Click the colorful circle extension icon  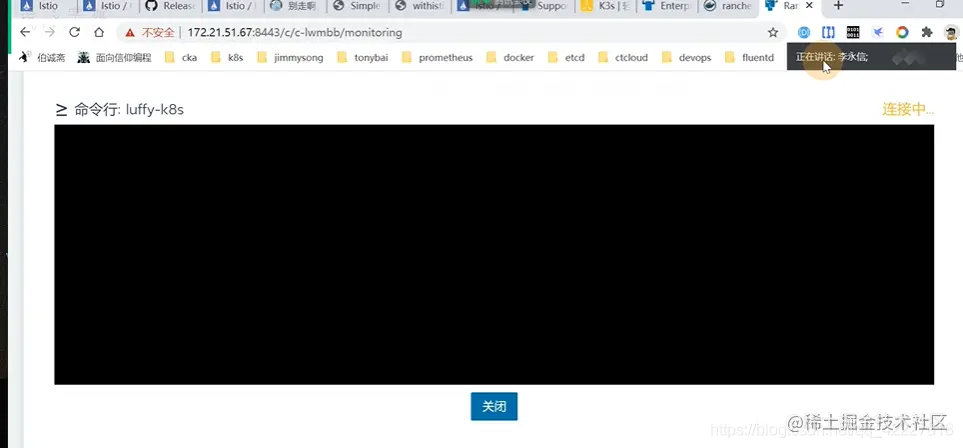[902, 33]
